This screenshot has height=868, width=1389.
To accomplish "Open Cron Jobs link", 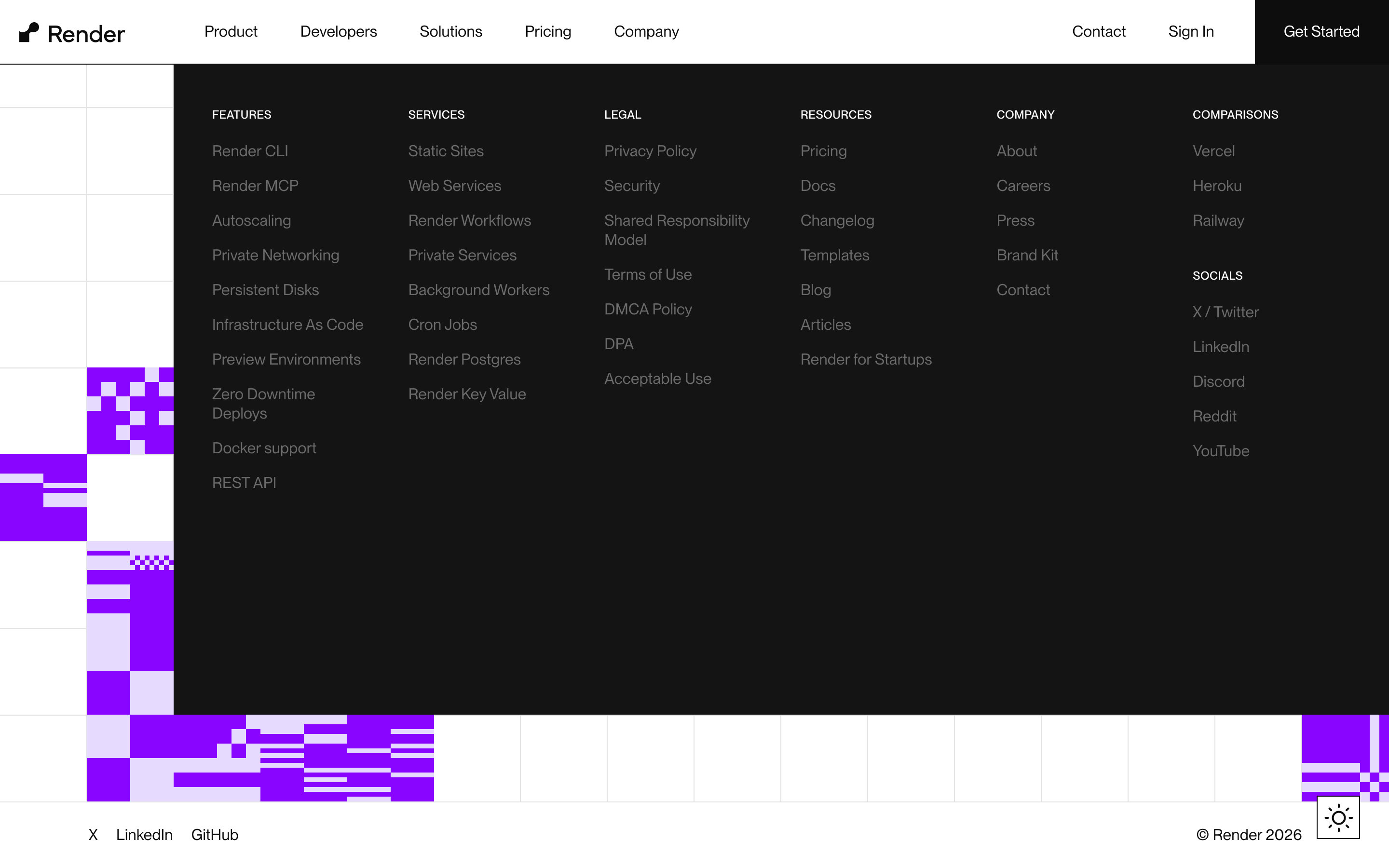I will [x=443, y=325].
